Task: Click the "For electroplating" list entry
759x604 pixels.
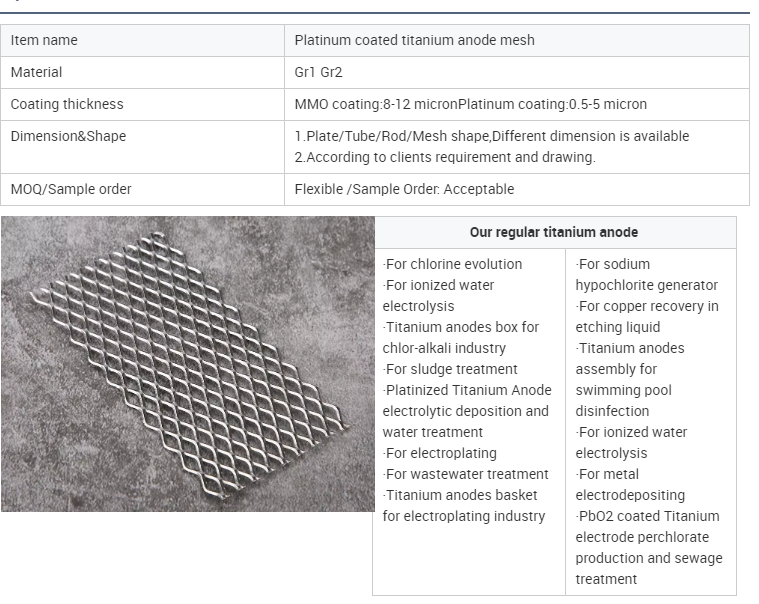Action: click(x=440, y=453)
